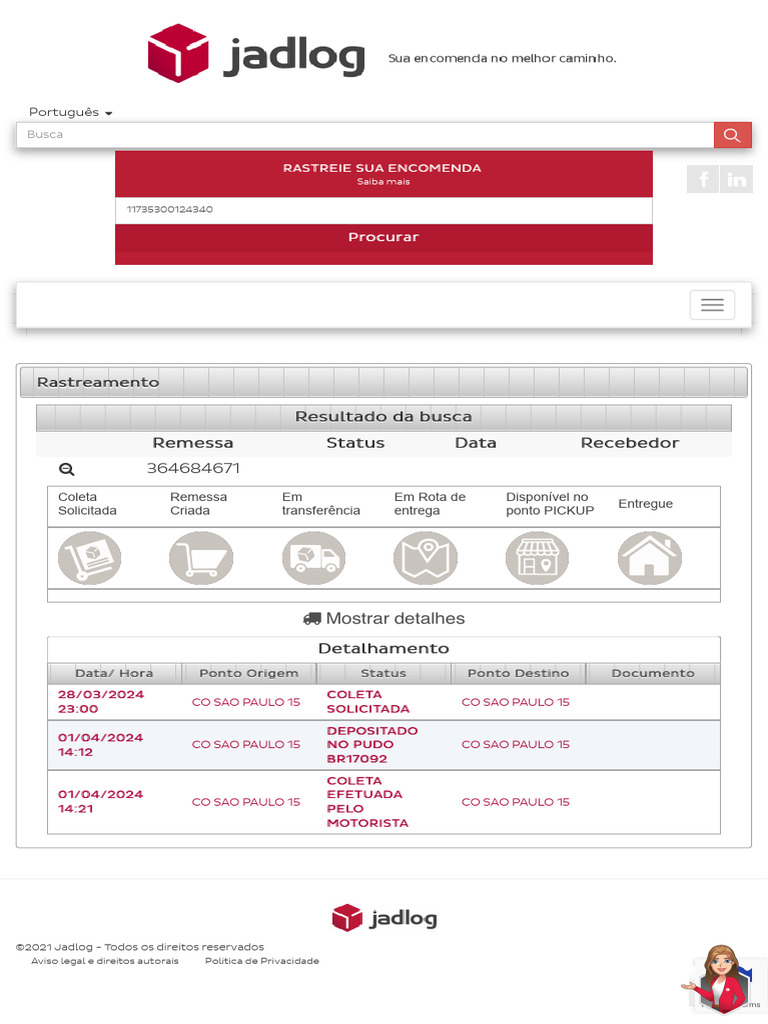768x1024 pixels.
Task: Click the Coleta Solicitada step label
Action: point(88,504)
